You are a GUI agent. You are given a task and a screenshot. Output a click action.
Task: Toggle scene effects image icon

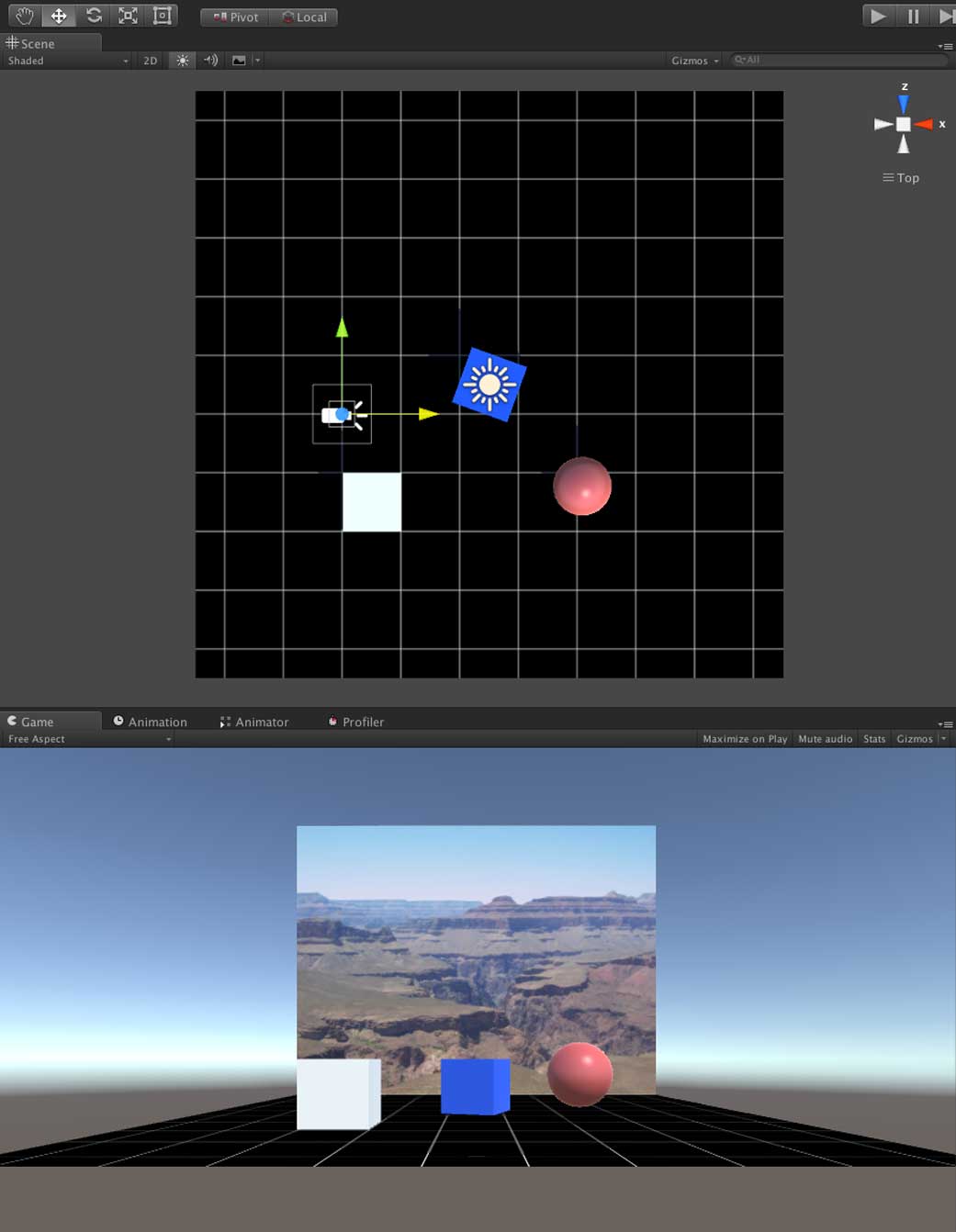239,61
